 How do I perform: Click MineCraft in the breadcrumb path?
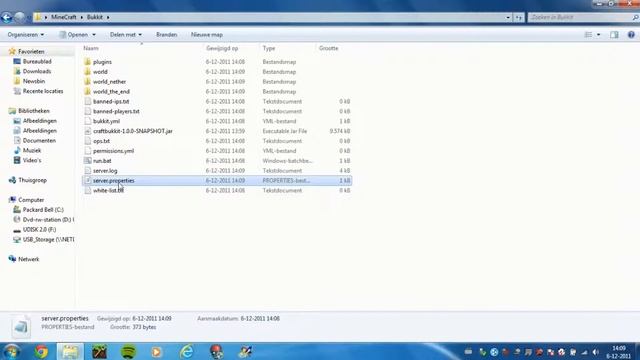(64, 17)
